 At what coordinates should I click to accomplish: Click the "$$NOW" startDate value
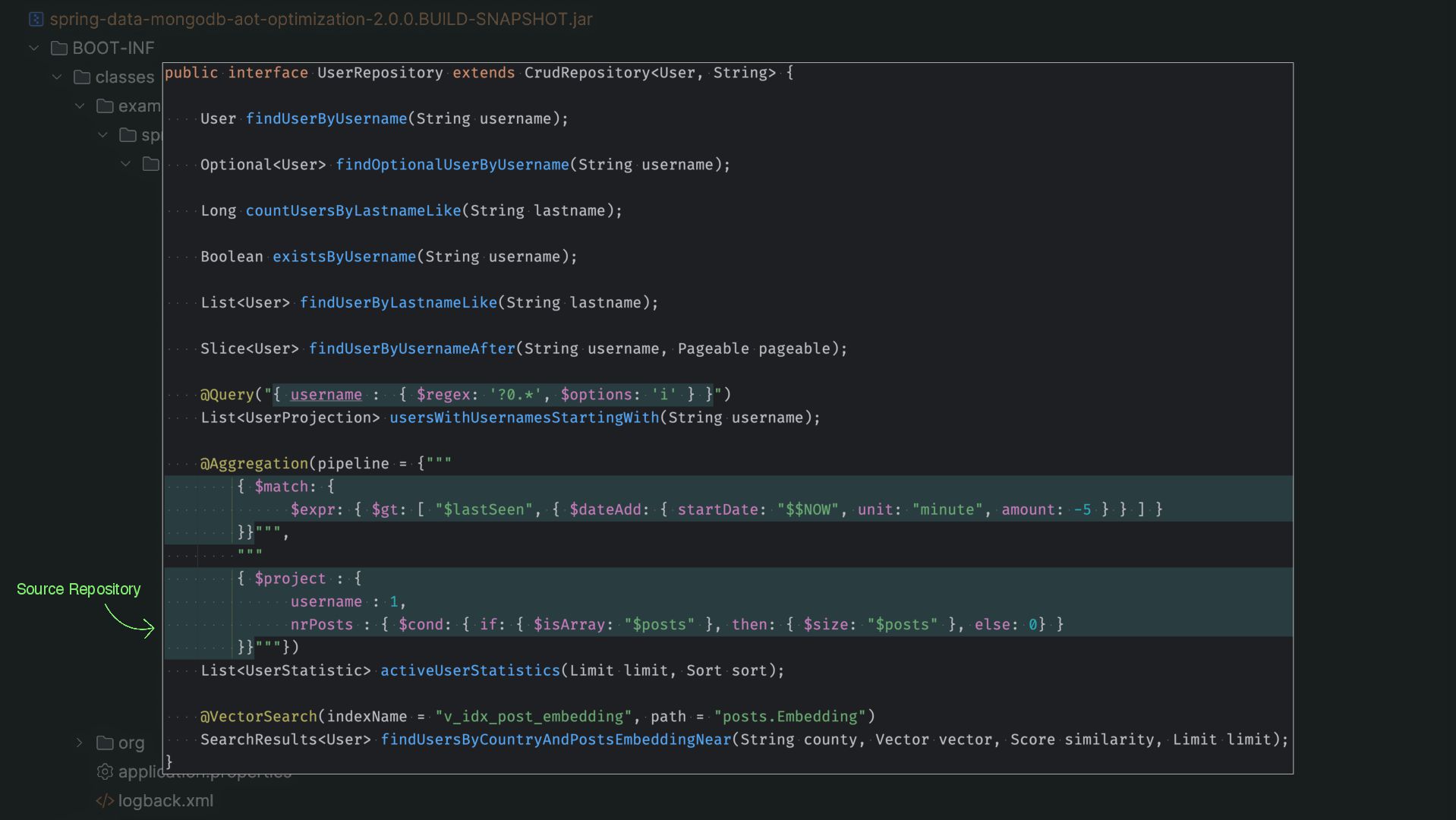pyautogui.click(x=808, y=509)
